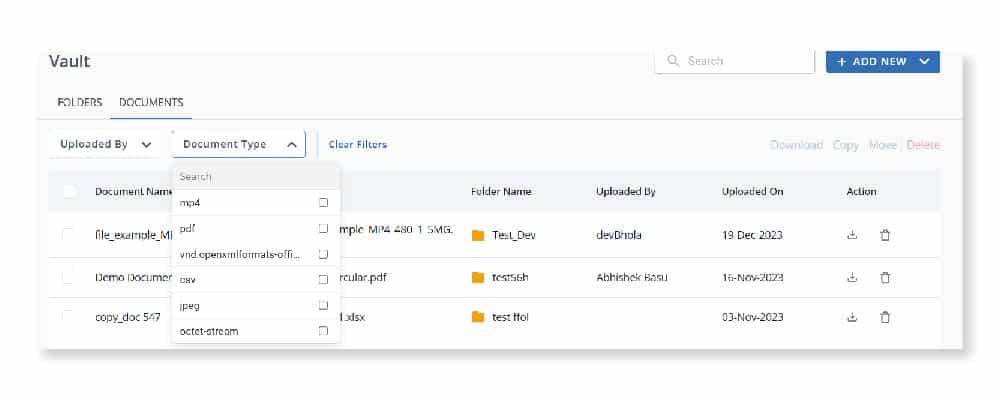Tick the vnd.openxmlformats document type checkbox
This screenshot has width=1000, height=400.
coord(323,255)
